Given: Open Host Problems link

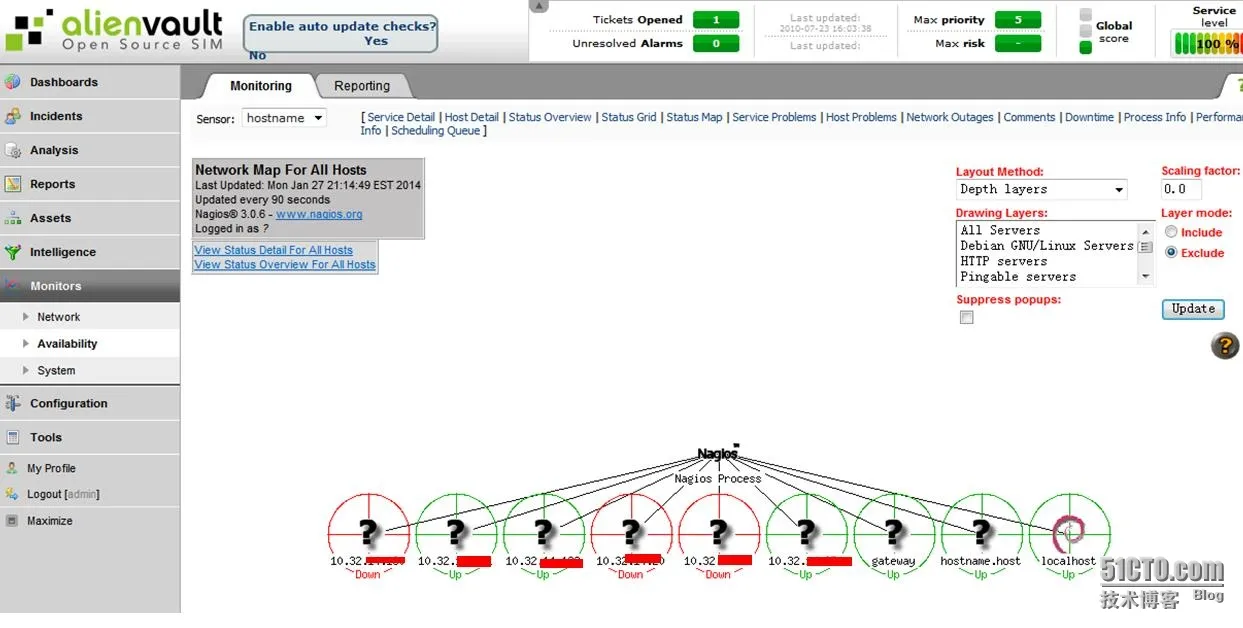Looking at the screenshot, I should [x=861, y=117].
